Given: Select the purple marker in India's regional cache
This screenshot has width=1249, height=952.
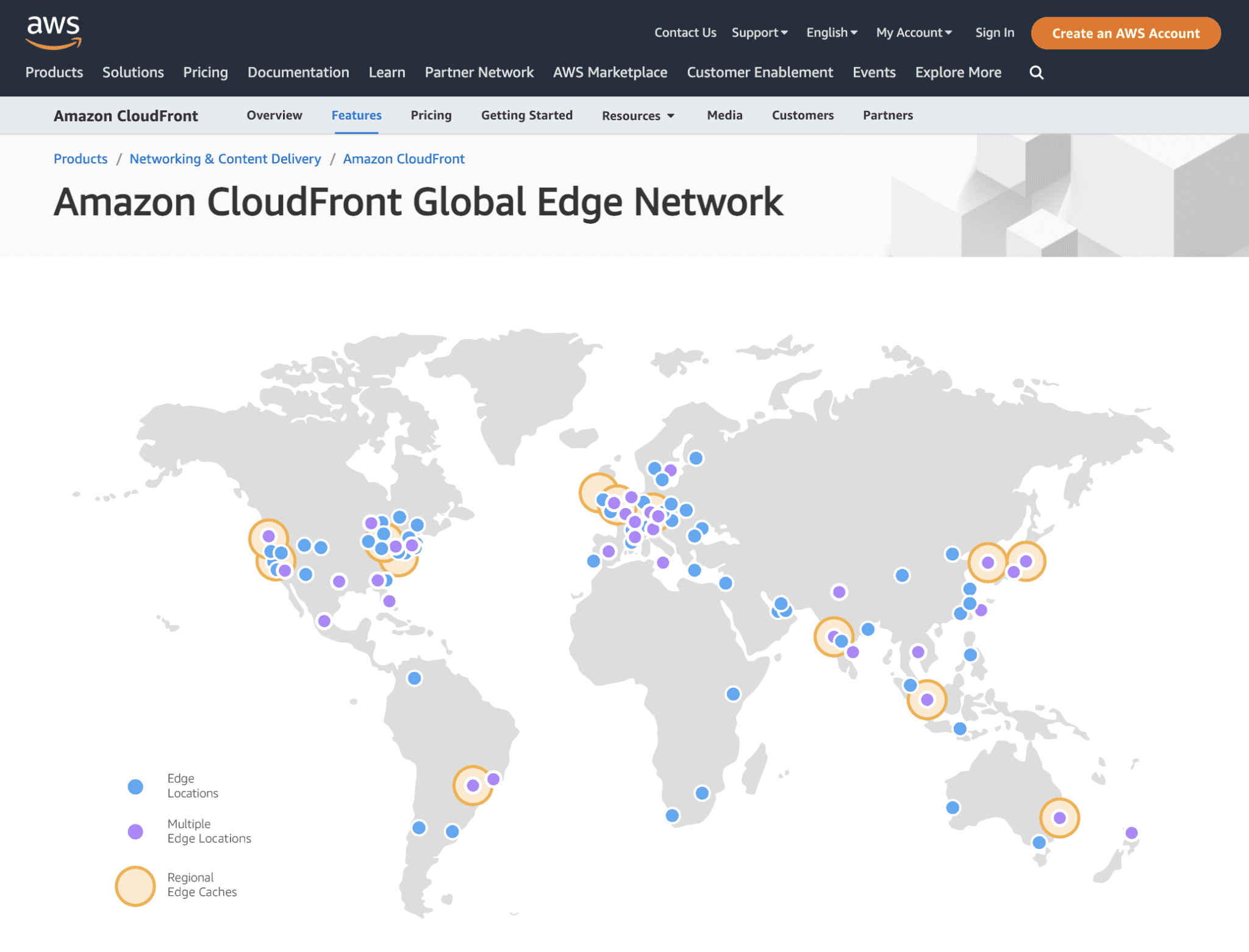Looking at the screenshot, I should pos(833,636).
